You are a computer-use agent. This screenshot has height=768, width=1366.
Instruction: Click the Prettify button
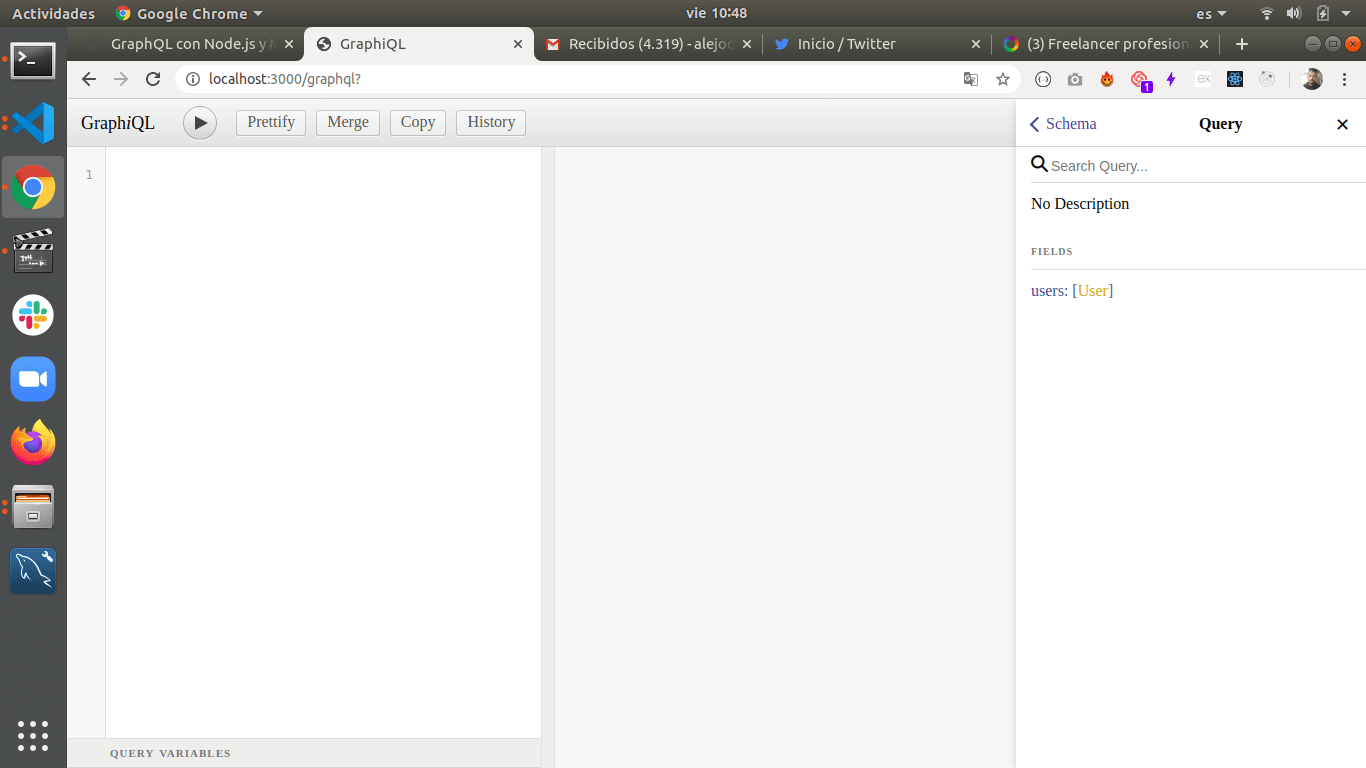pos(271,122)
